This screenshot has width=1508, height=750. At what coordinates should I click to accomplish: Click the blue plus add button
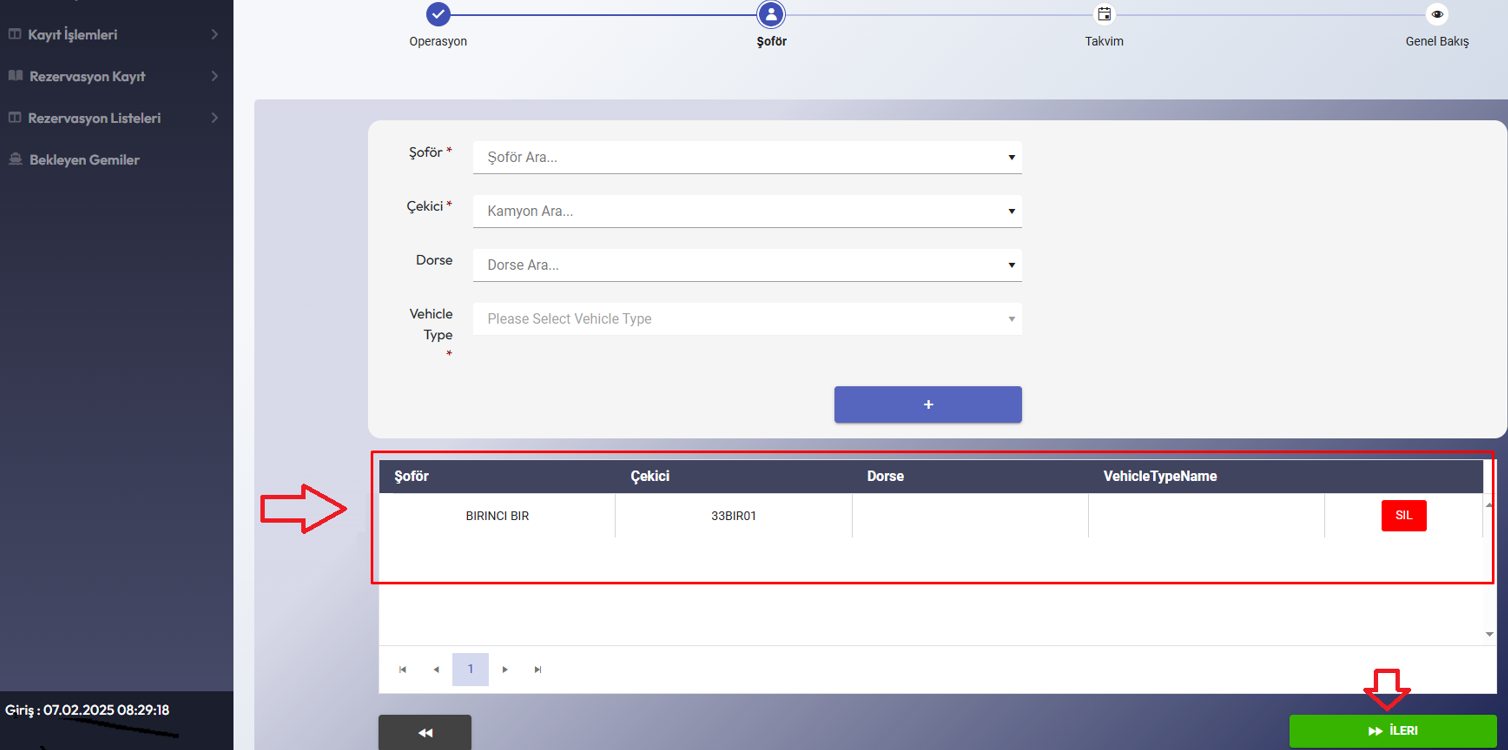(x=928, y=405)
